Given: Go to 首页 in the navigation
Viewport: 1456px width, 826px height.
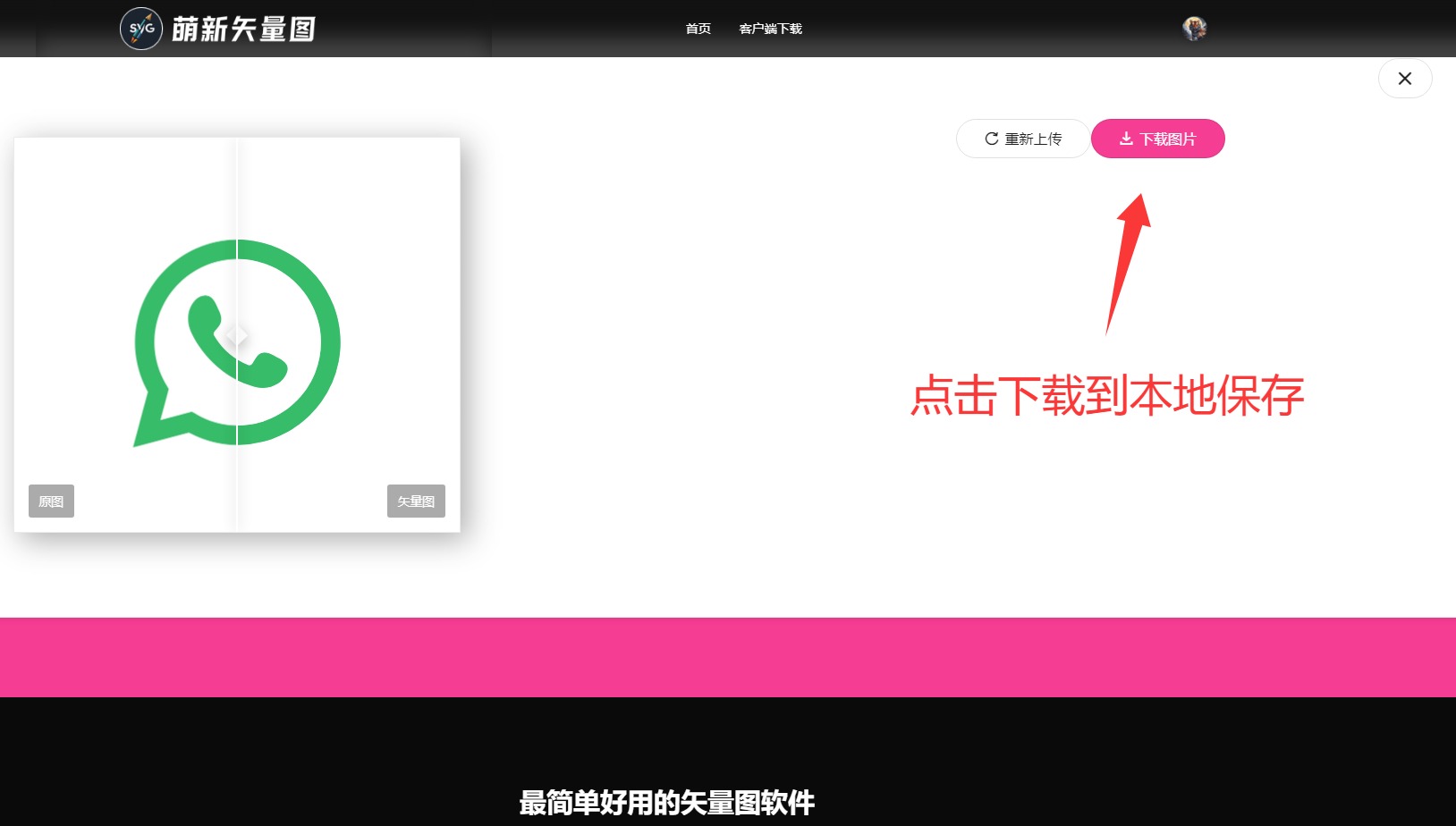Looking at the screenshot, I should click(x=698, y=29).
